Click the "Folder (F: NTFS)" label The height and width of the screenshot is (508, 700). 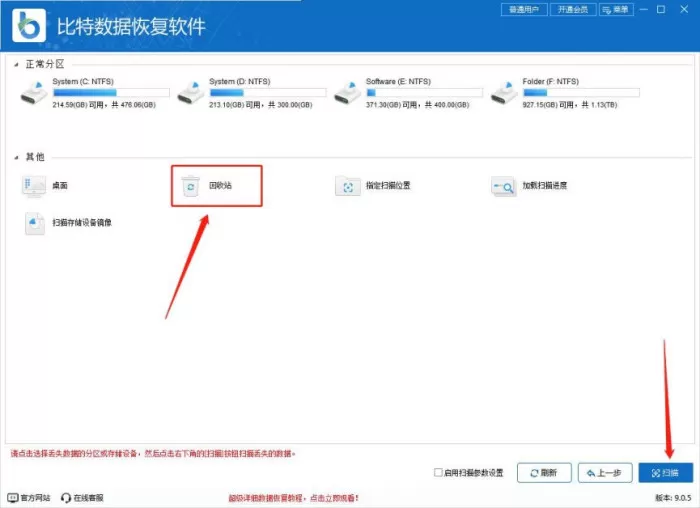(550, 82)
